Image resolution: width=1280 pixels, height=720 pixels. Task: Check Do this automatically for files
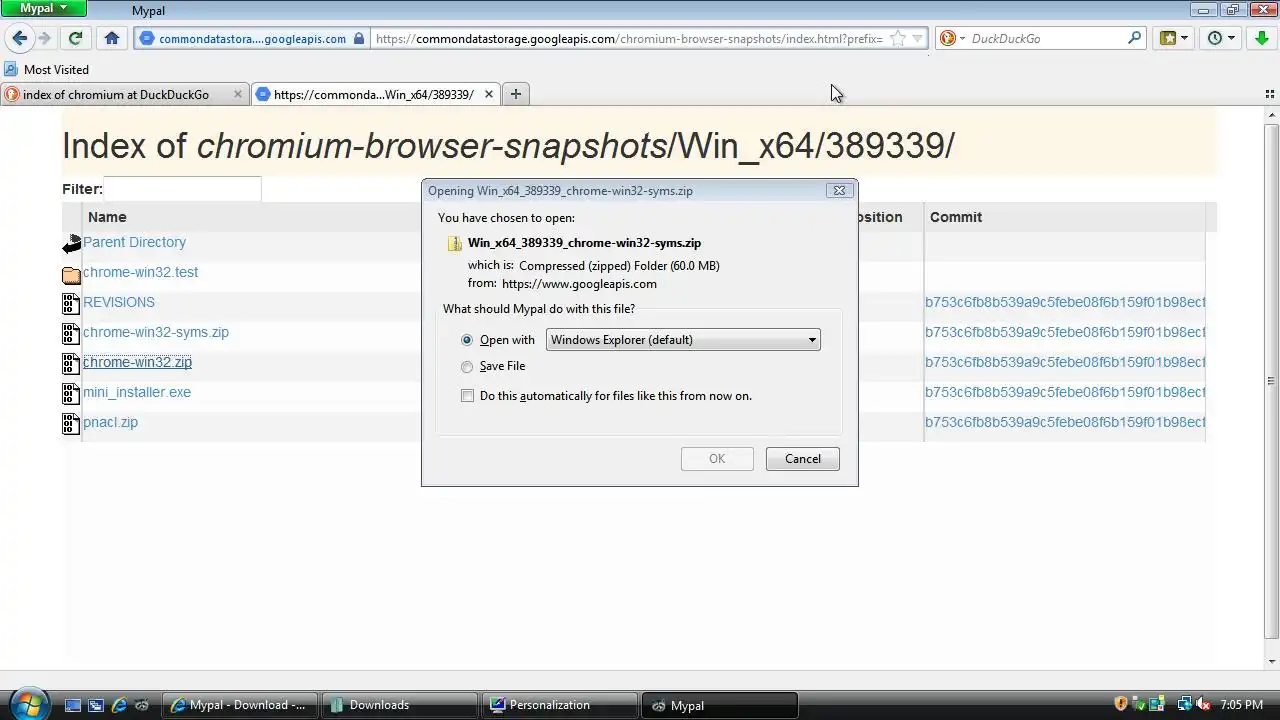point(467,396)
